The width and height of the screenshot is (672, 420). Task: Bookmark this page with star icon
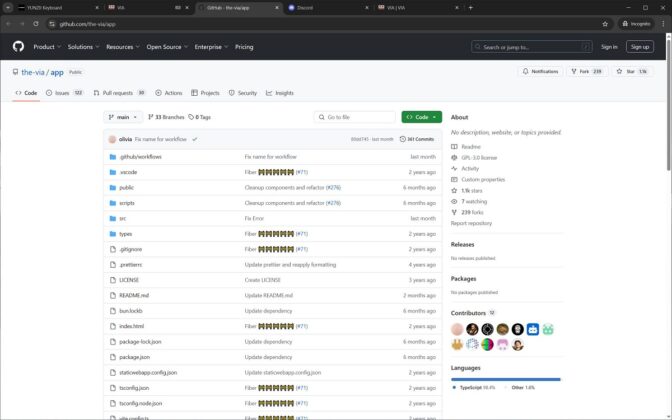(605, 24)
